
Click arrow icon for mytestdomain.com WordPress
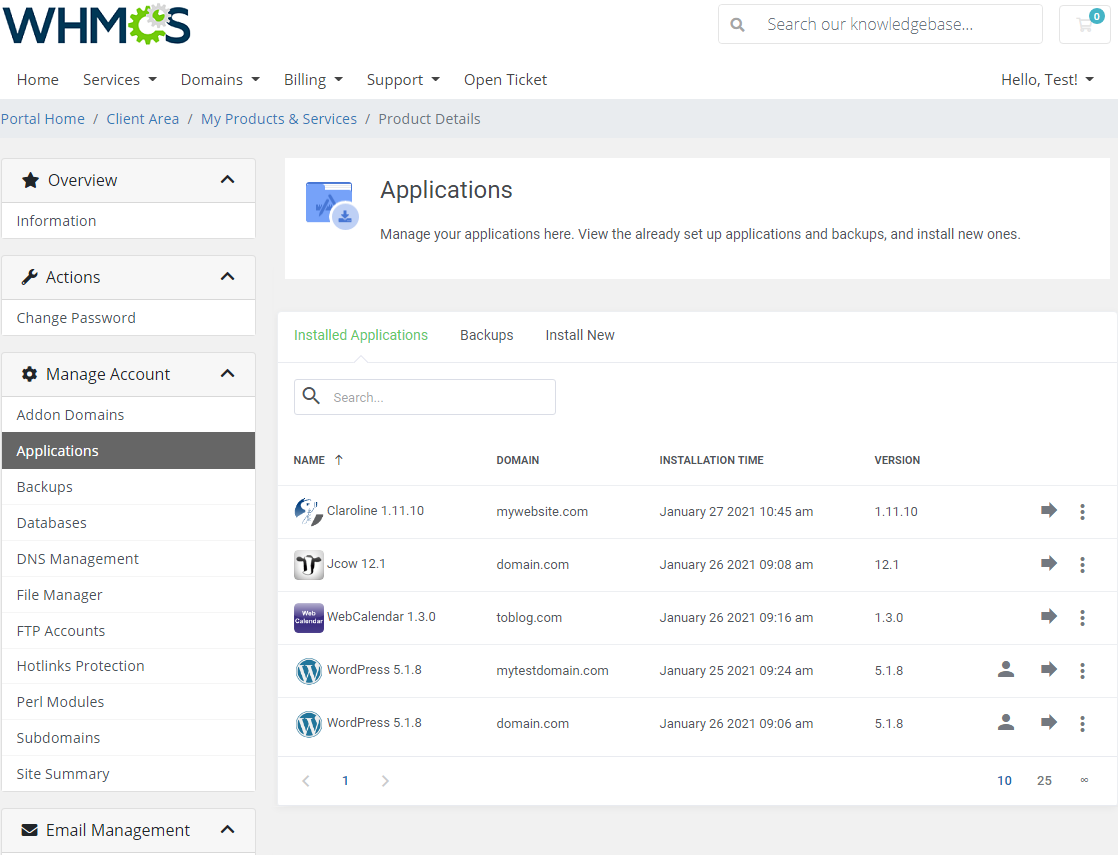tap(1048, 669)
